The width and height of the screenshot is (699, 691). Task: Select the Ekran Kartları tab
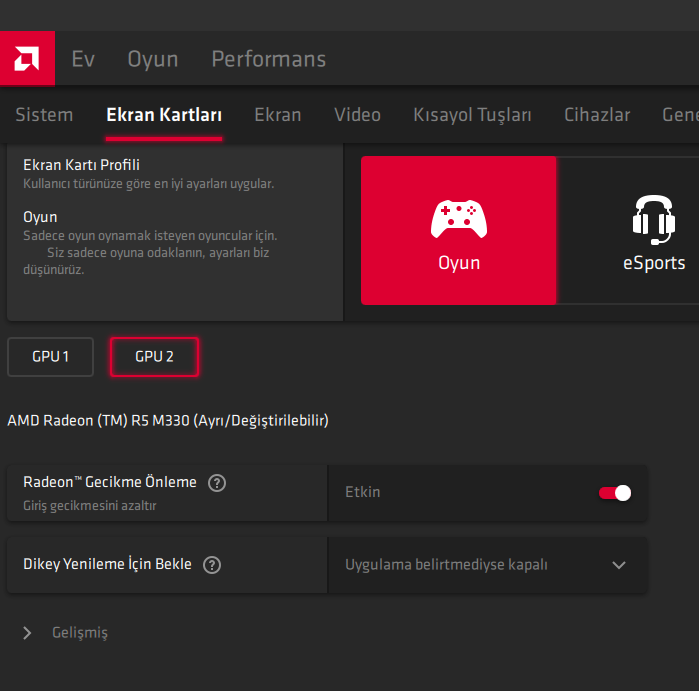click(x=164, y=115)
